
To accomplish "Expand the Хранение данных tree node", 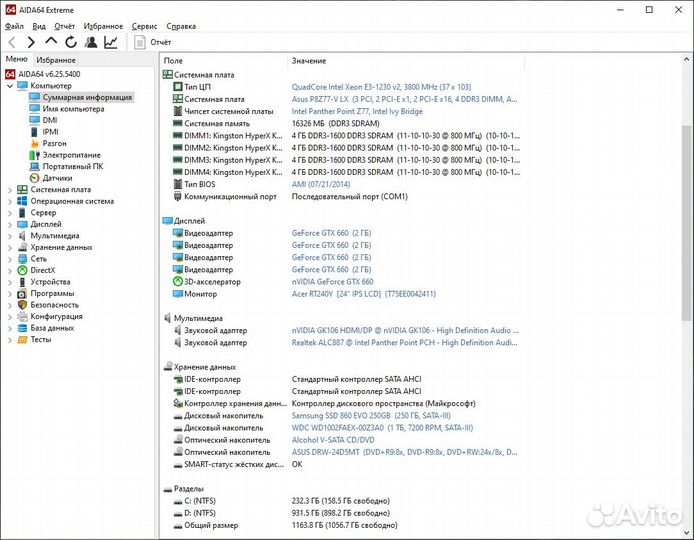I will (x=10, y=247).
